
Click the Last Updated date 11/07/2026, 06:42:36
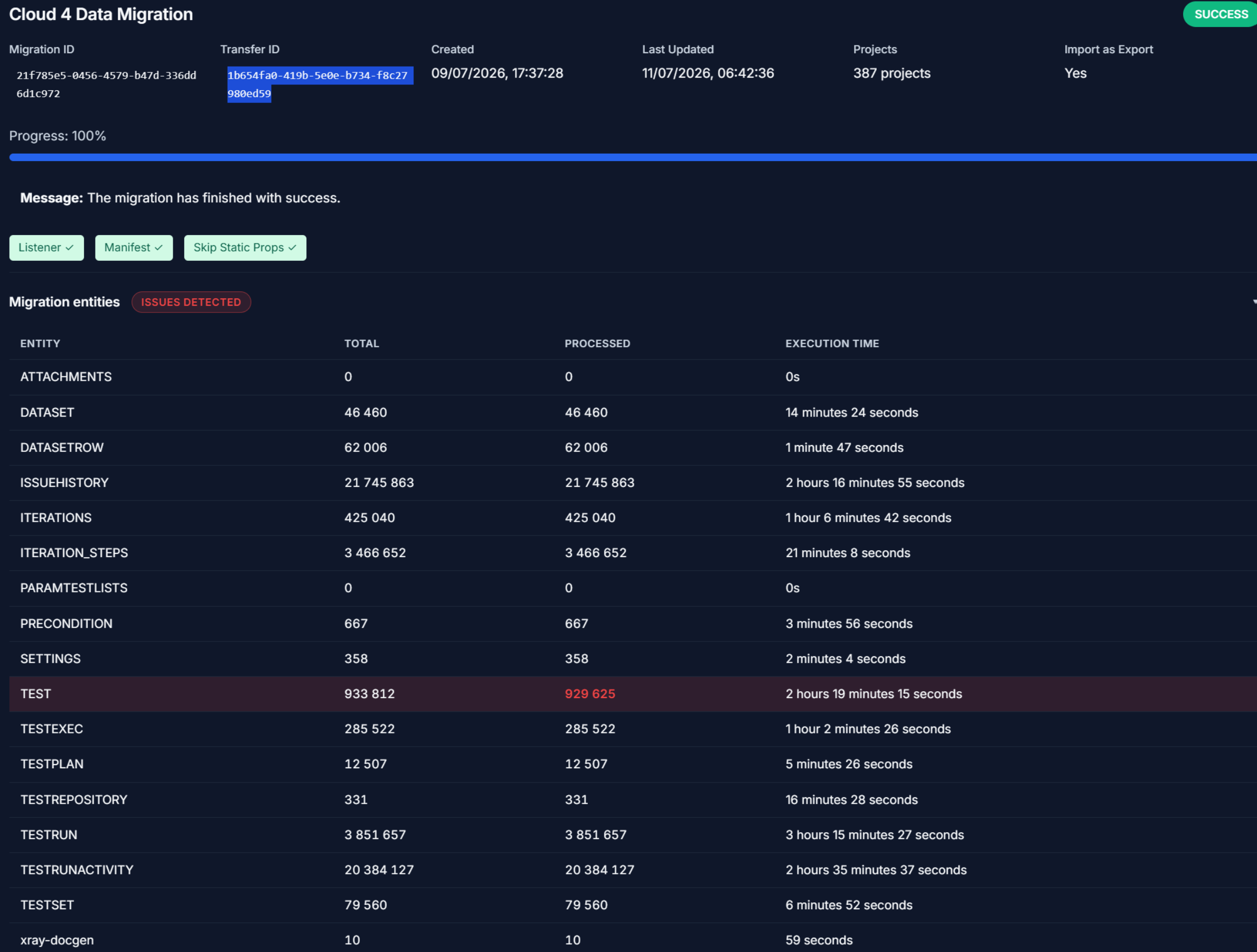click(x=708, y=73)
